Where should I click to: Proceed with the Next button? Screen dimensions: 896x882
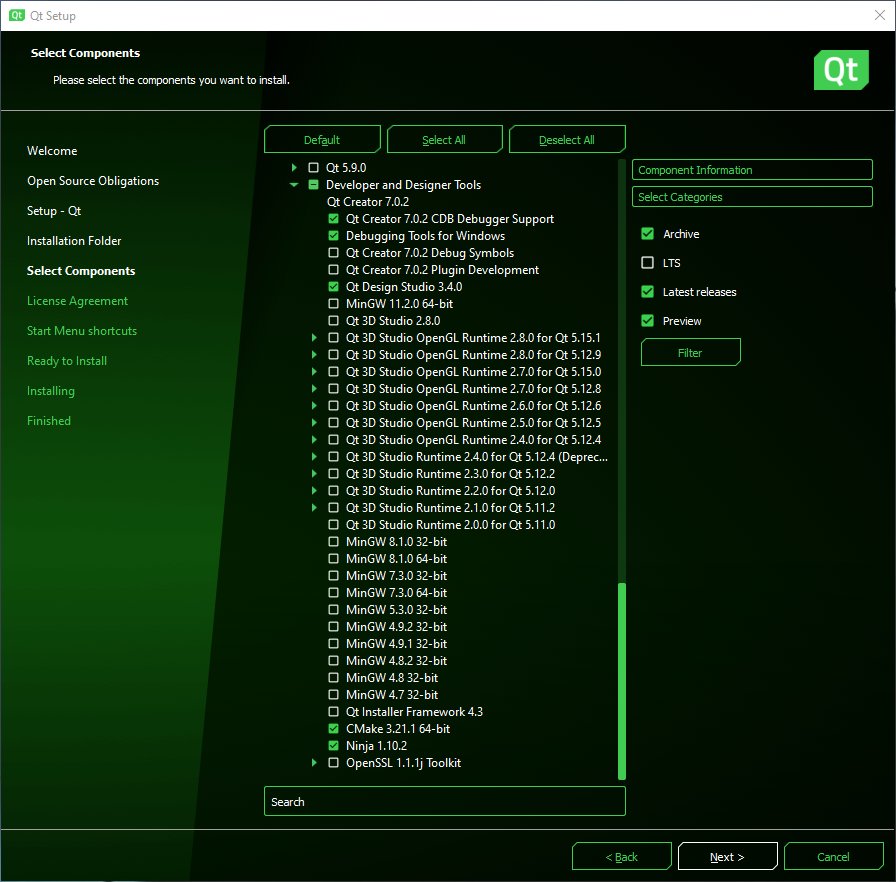point(727,856)
